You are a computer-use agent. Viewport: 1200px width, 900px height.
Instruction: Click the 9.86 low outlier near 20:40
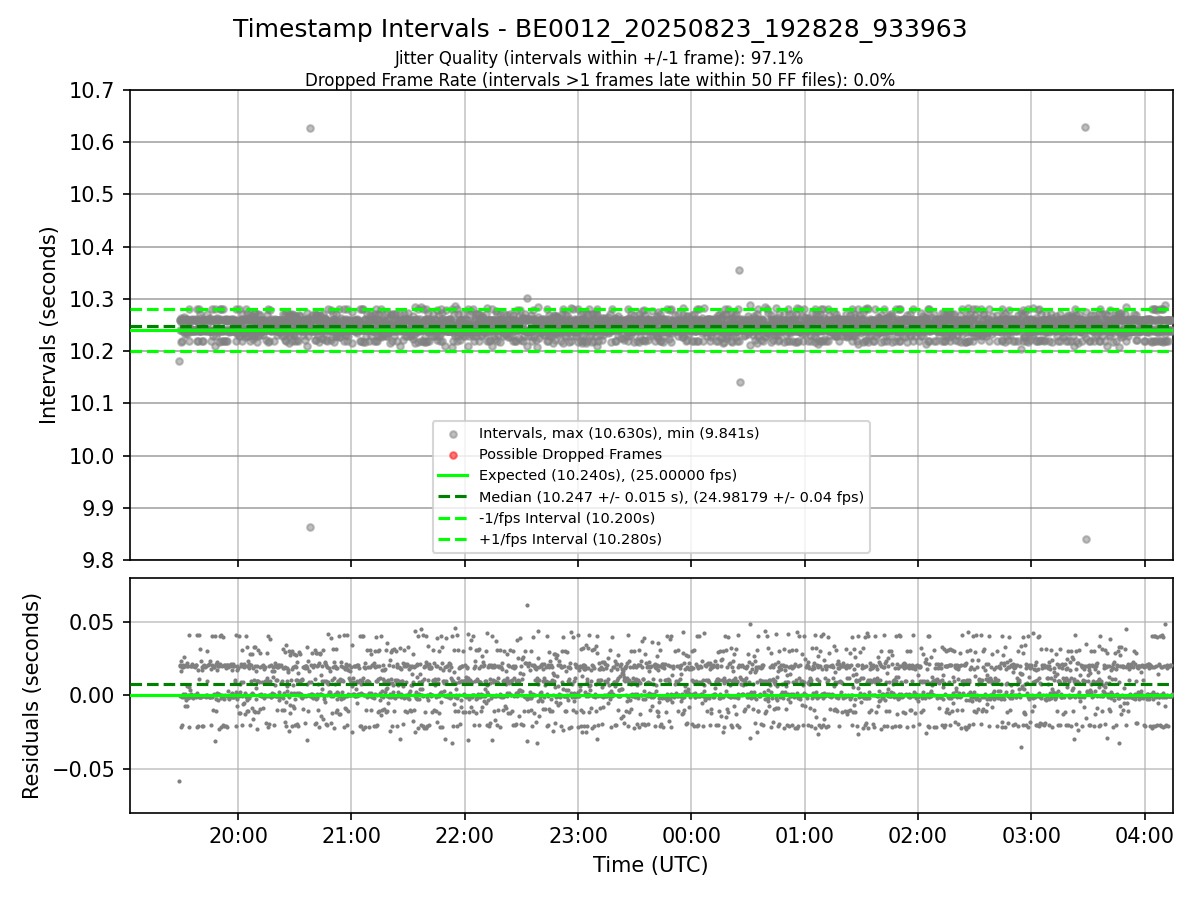pyautogui.click(x=310, y=527)
